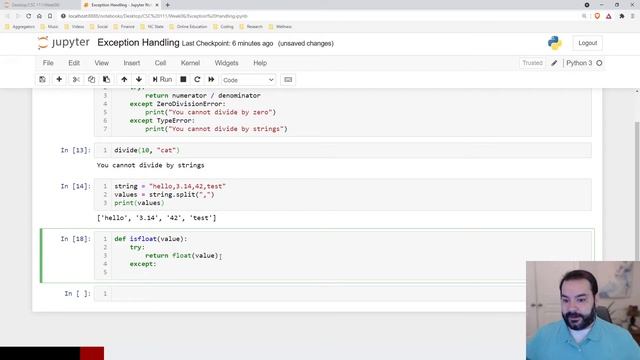Select the In [14] string split cell

tap(342, 194)
